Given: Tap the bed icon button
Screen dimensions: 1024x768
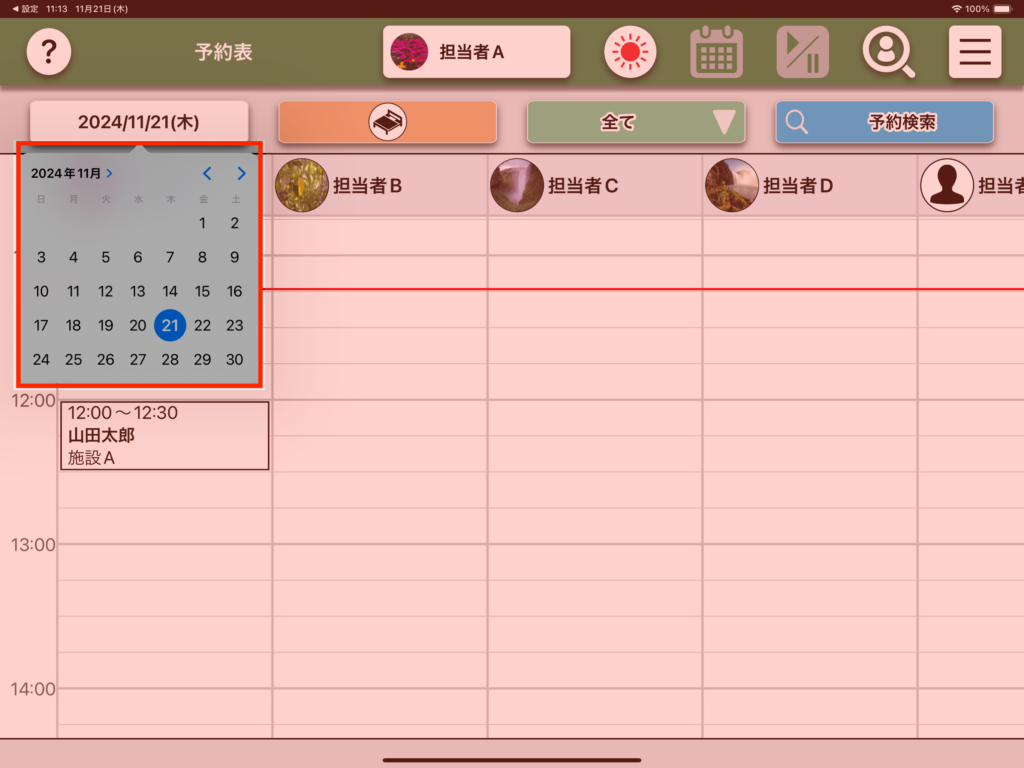Looking at the screenshot, I should [x=387, y=122].
